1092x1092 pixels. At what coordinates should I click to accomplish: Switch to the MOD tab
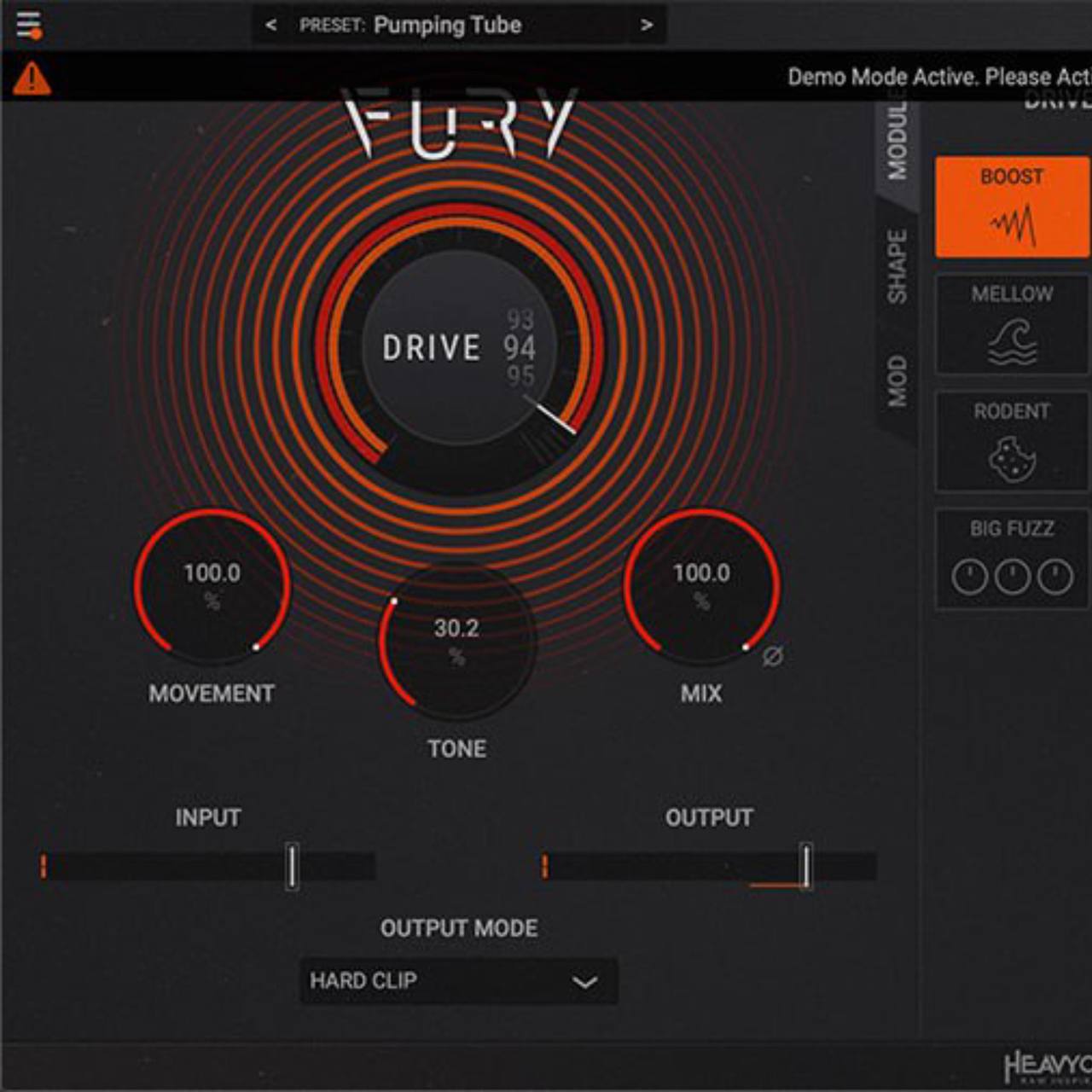897,381
